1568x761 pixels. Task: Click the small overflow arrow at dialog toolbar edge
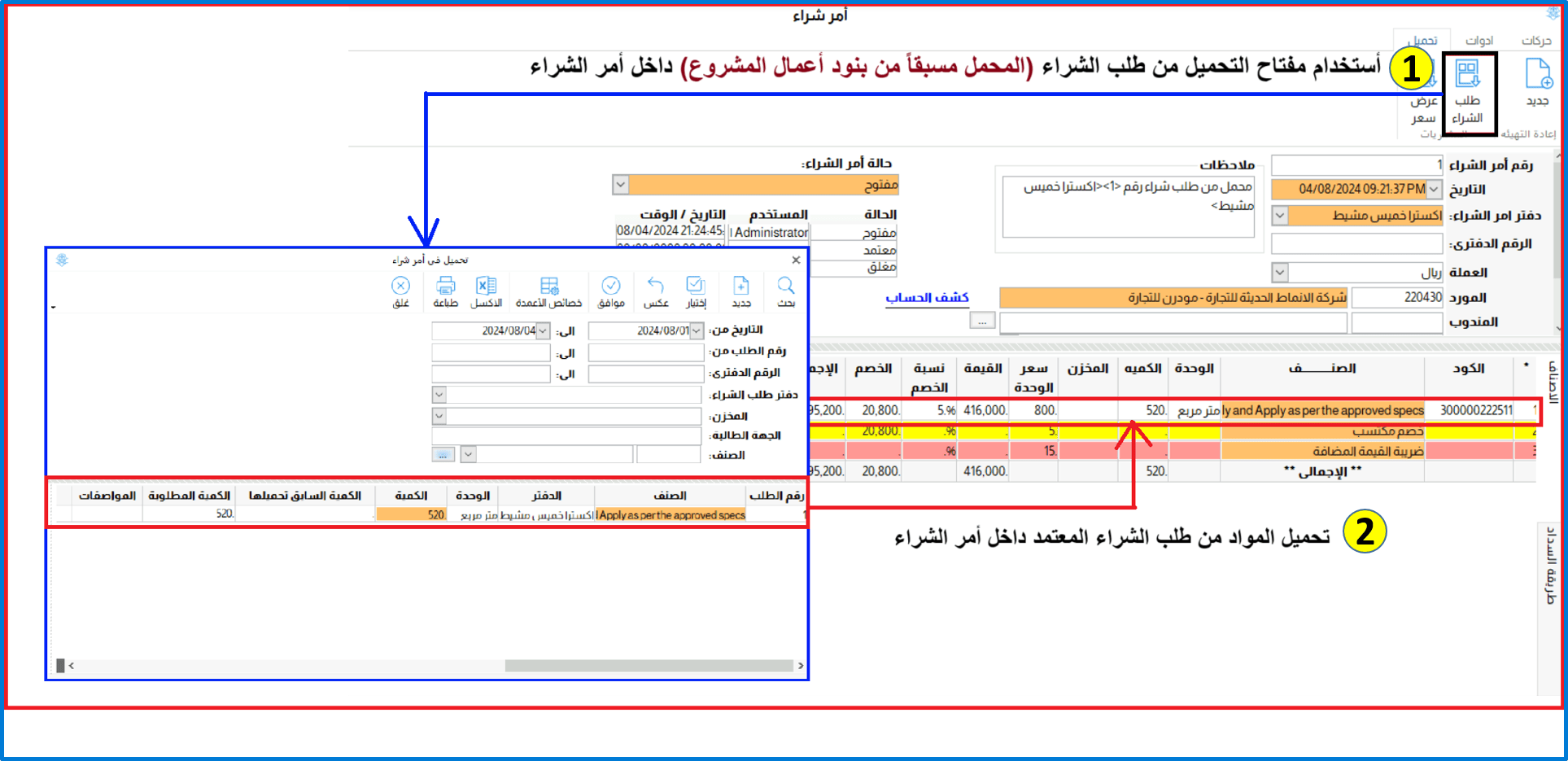click(x=54, y=308)
